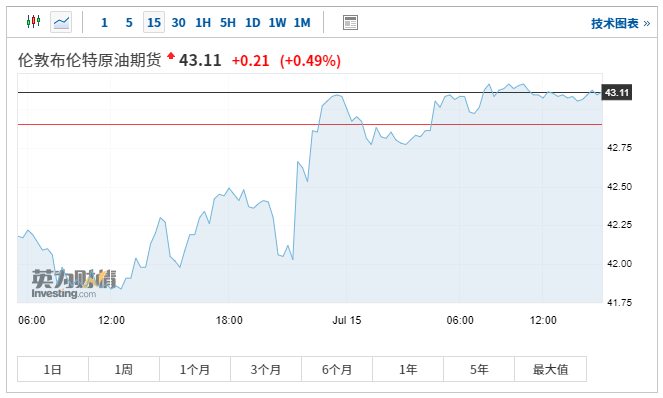The width and height of the screenshot is (663, 398).
Task: Show the 1周 time range
Action: [x=124, y=369]
